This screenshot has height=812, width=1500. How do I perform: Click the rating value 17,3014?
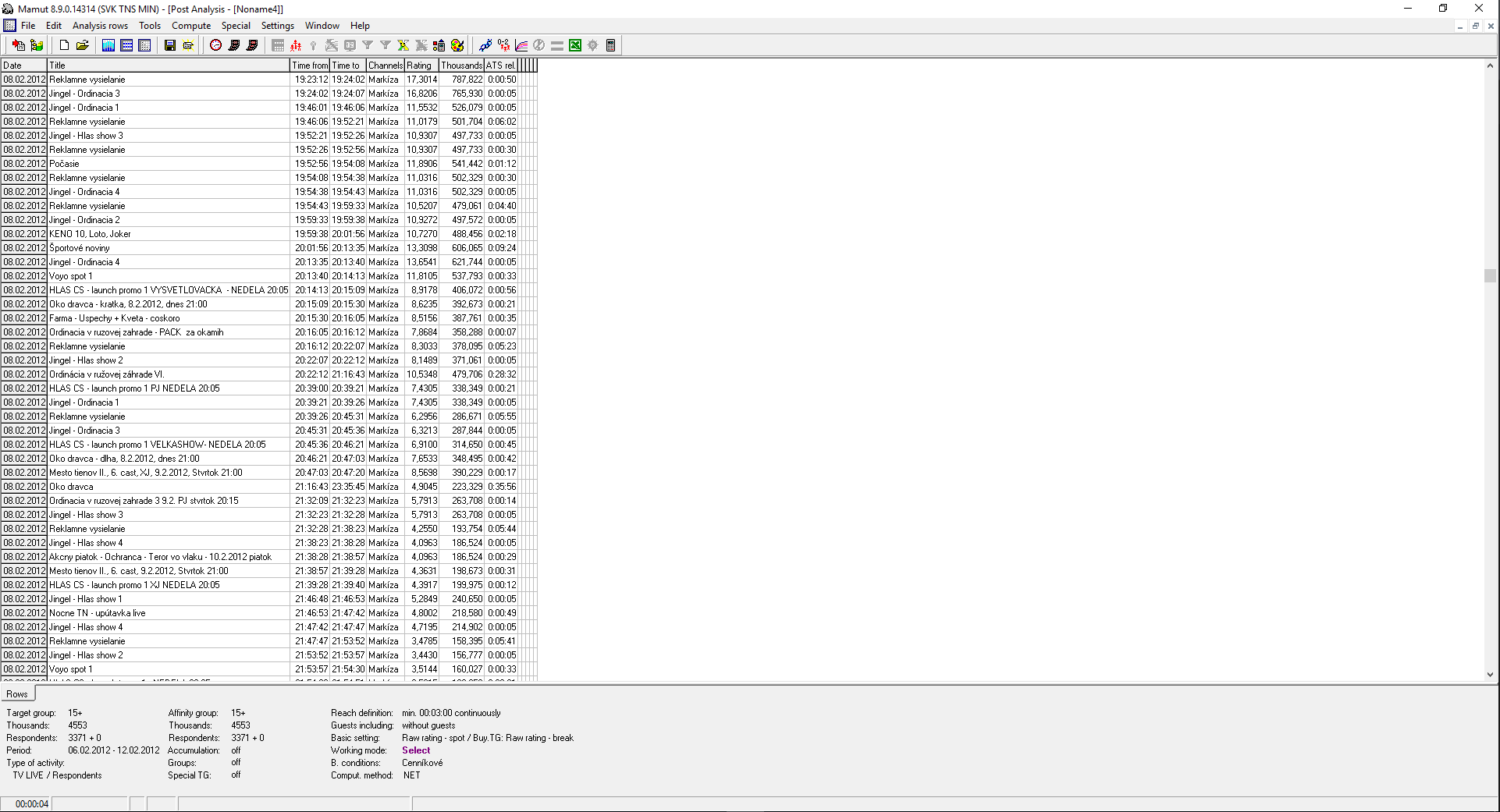point(422,80)
